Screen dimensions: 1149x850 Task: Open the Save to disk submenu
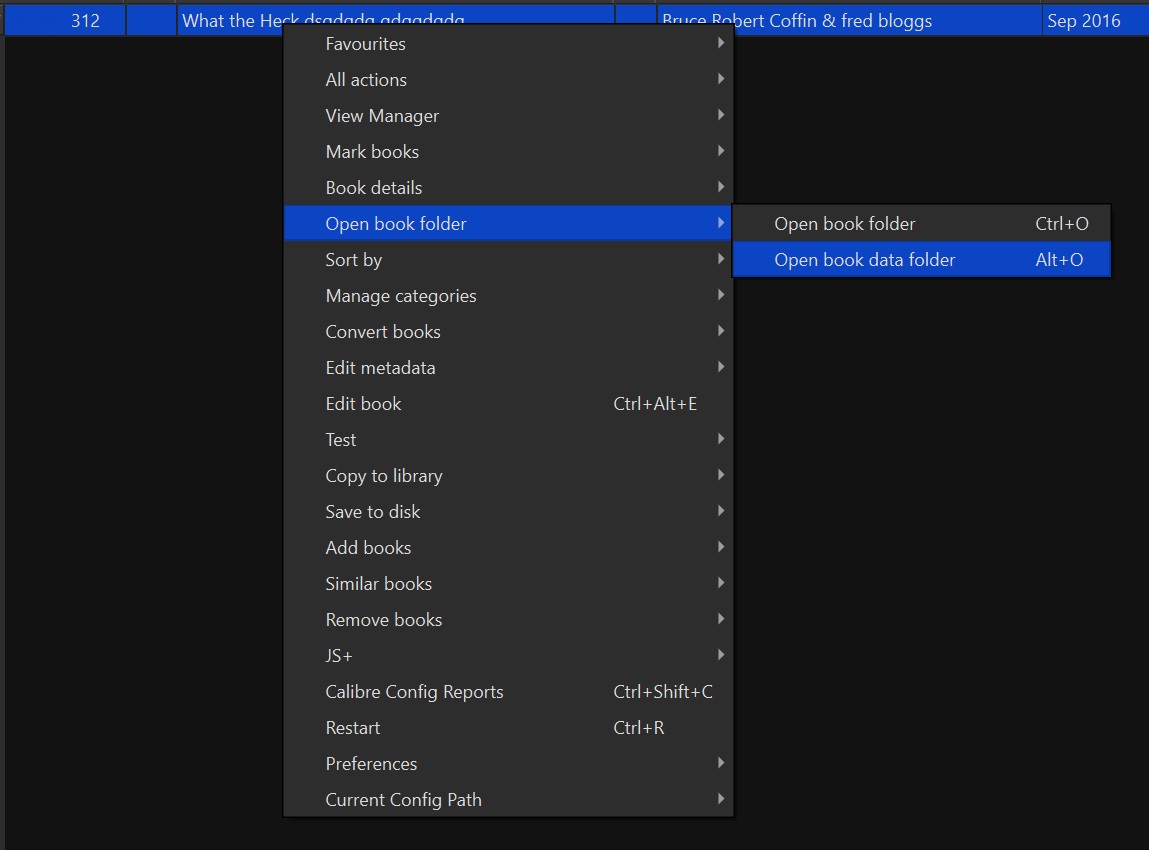coord(373,512)
